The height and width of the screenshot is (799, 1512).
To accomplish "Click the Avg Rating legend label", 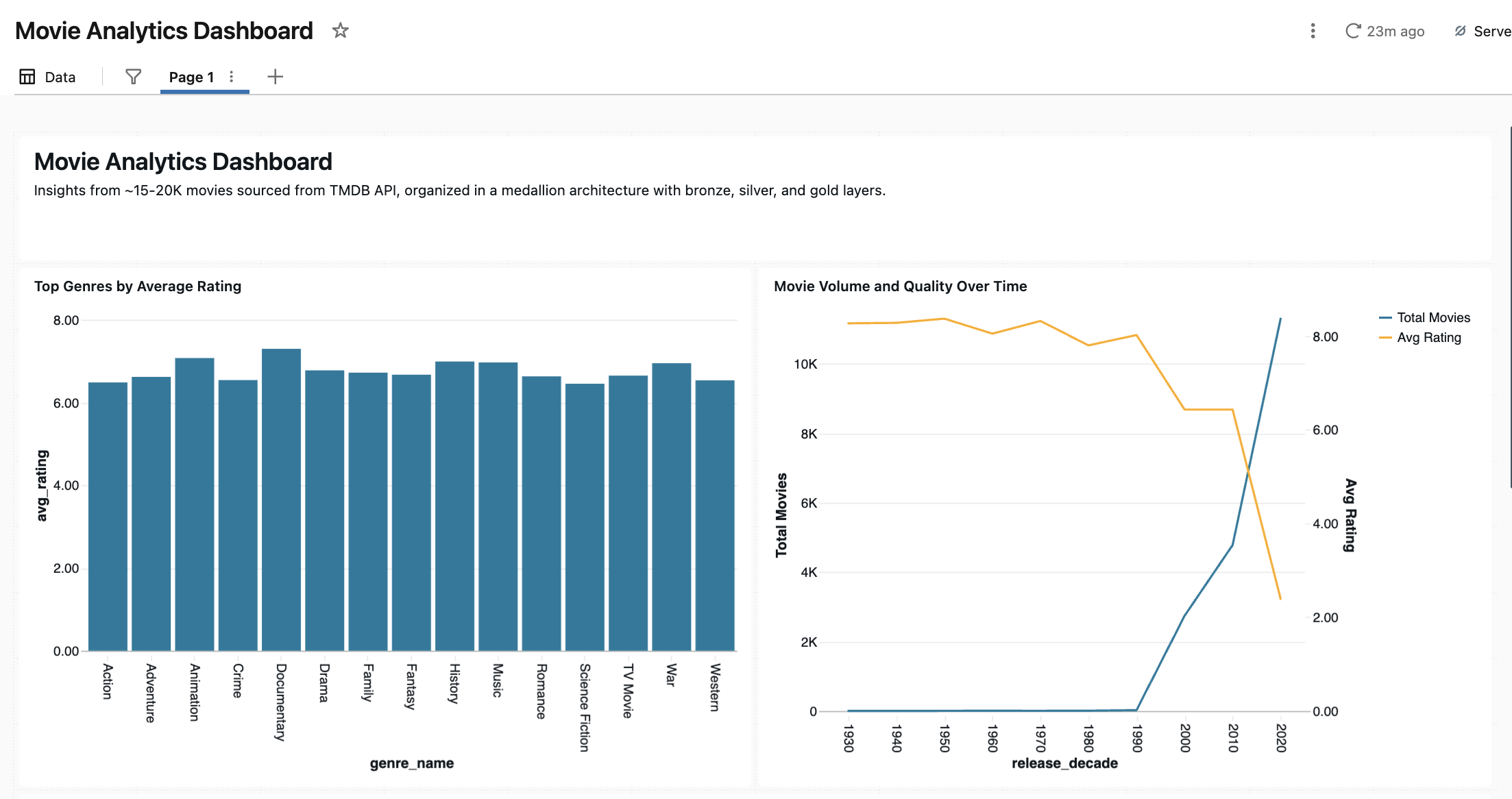I will tap(1429, 338).
